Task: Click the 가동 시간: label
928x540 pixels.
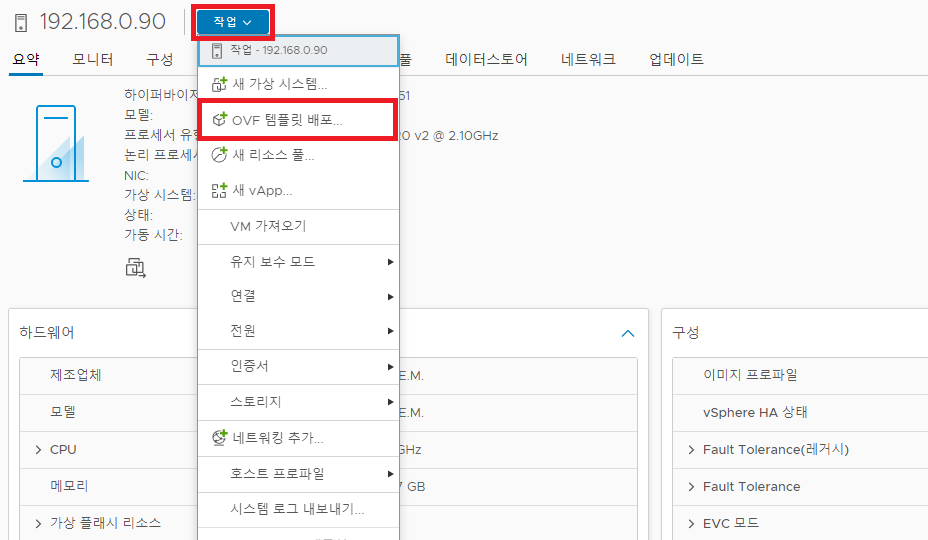Action: [x=154, y=234]
